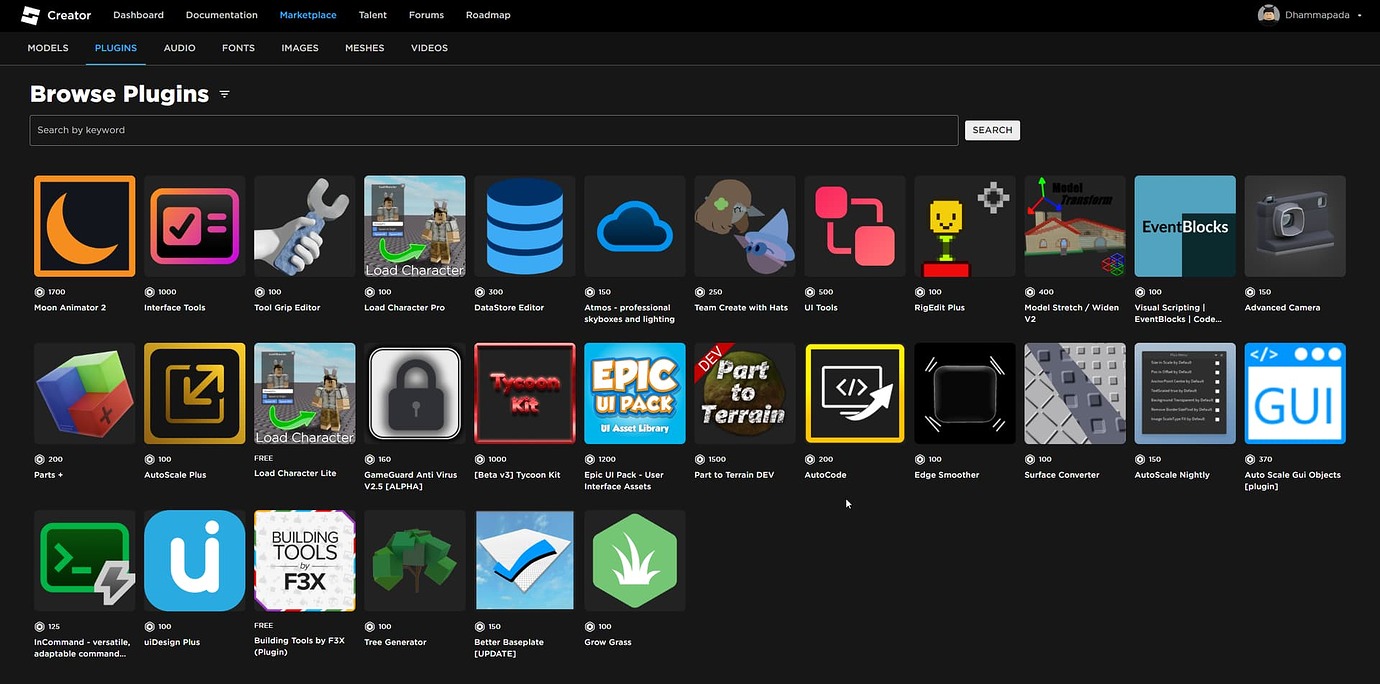This screenshot has height=684, width=1380.
Task: Switch to the MODELS tab
Action: (48, 48)
